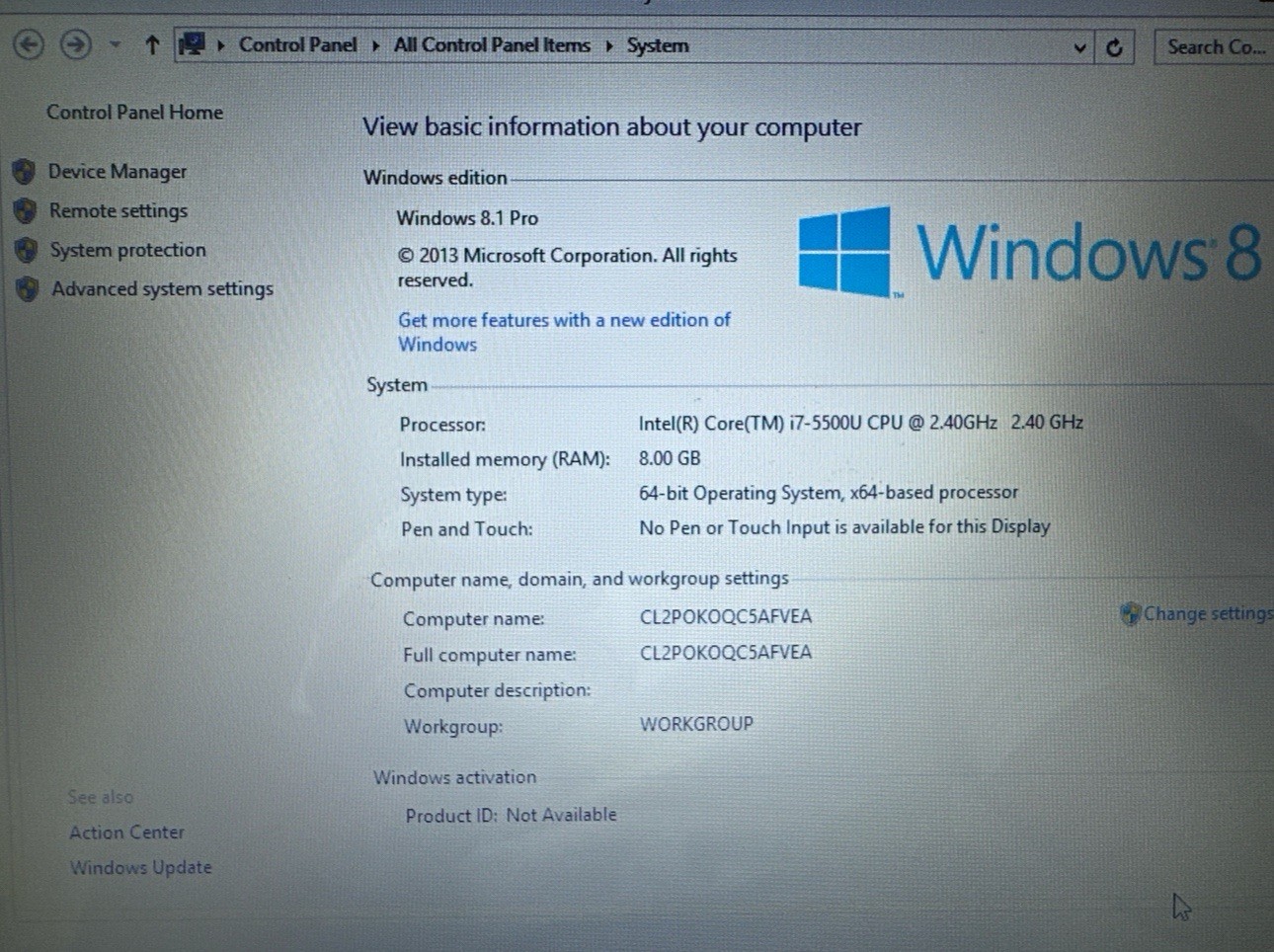Image resolution: width=1274 pixels, height=952 pixels.
Task: Open Remote settings
Action: 119,210
